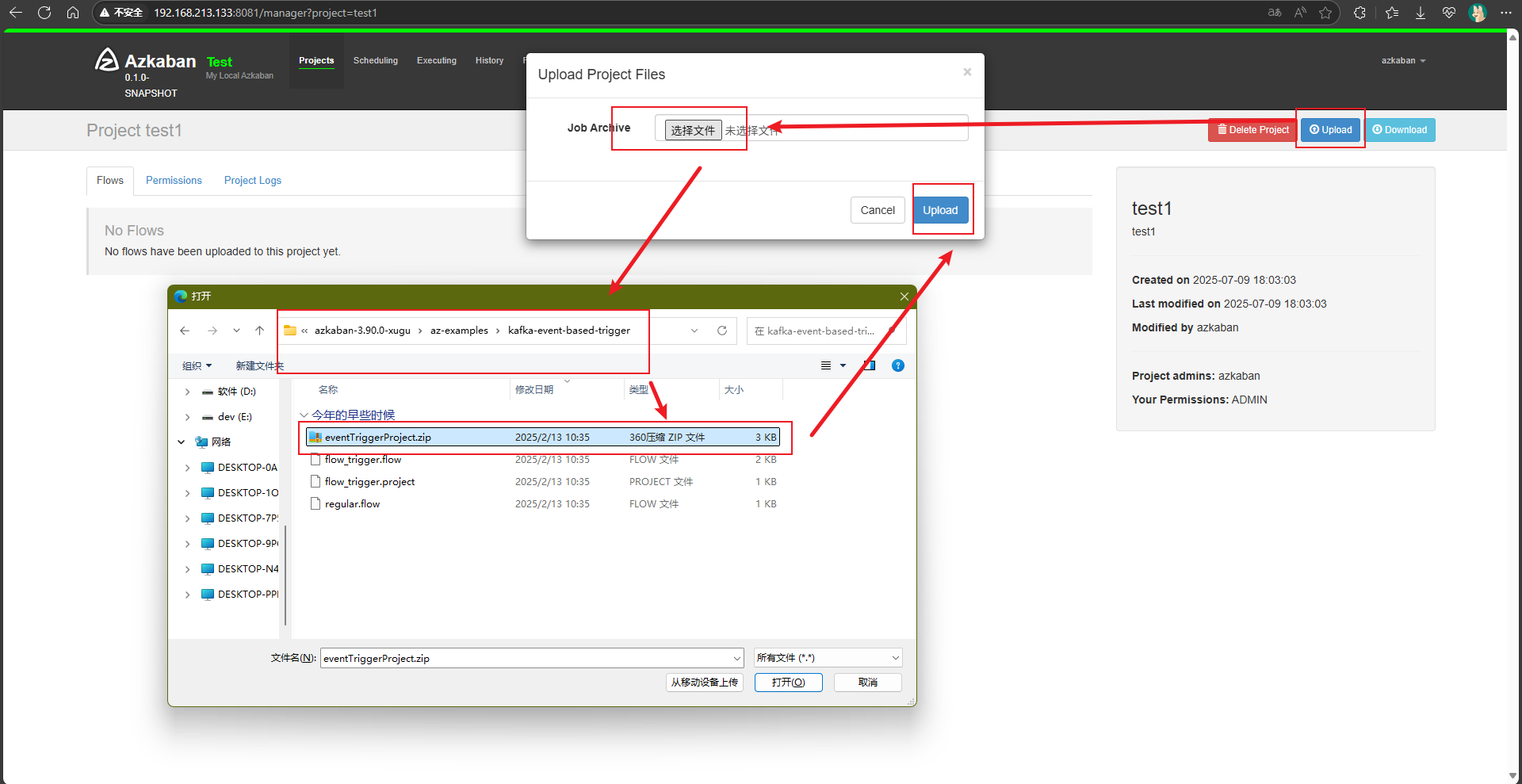Switch to the Permissions tab

tap(174, 181)
